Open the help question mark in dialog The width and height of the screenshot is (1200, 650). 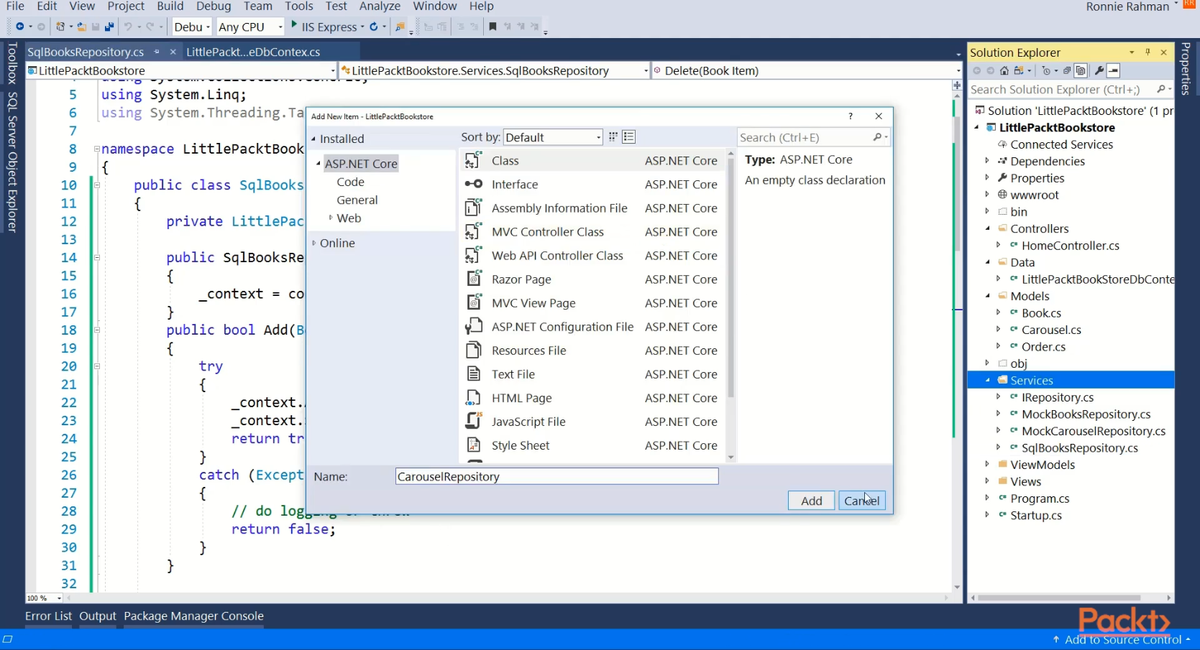point(851,116)
